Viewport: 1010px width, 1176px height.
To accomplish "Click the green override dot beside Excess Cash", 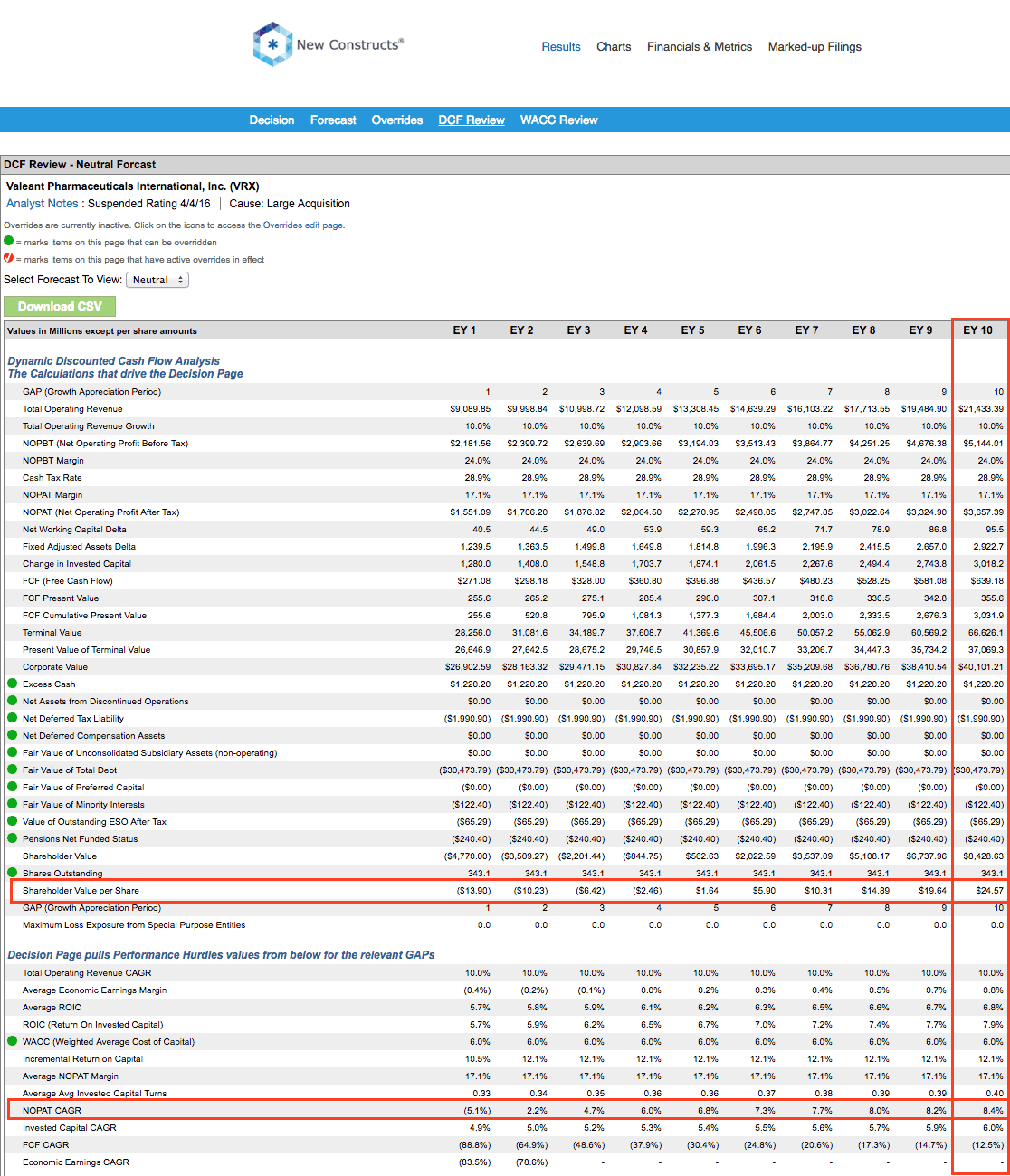I will [13, 684].
